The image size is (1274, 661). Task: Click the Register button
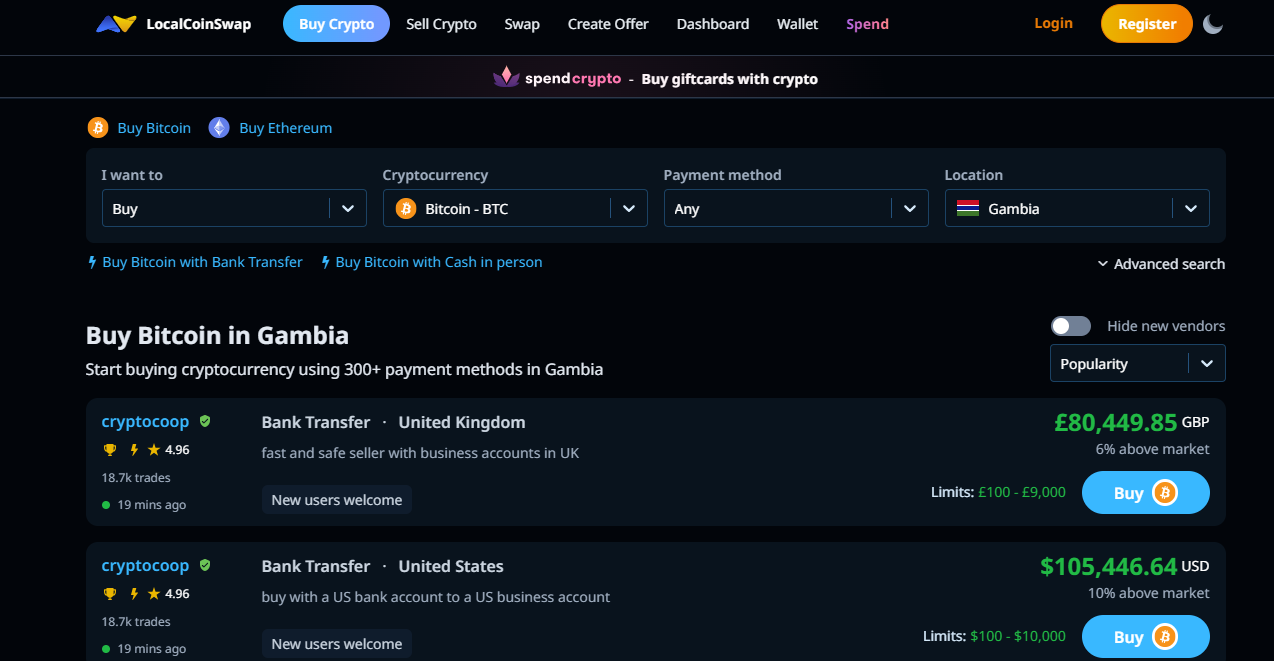pyautogui.click(x=1147, y=24)
